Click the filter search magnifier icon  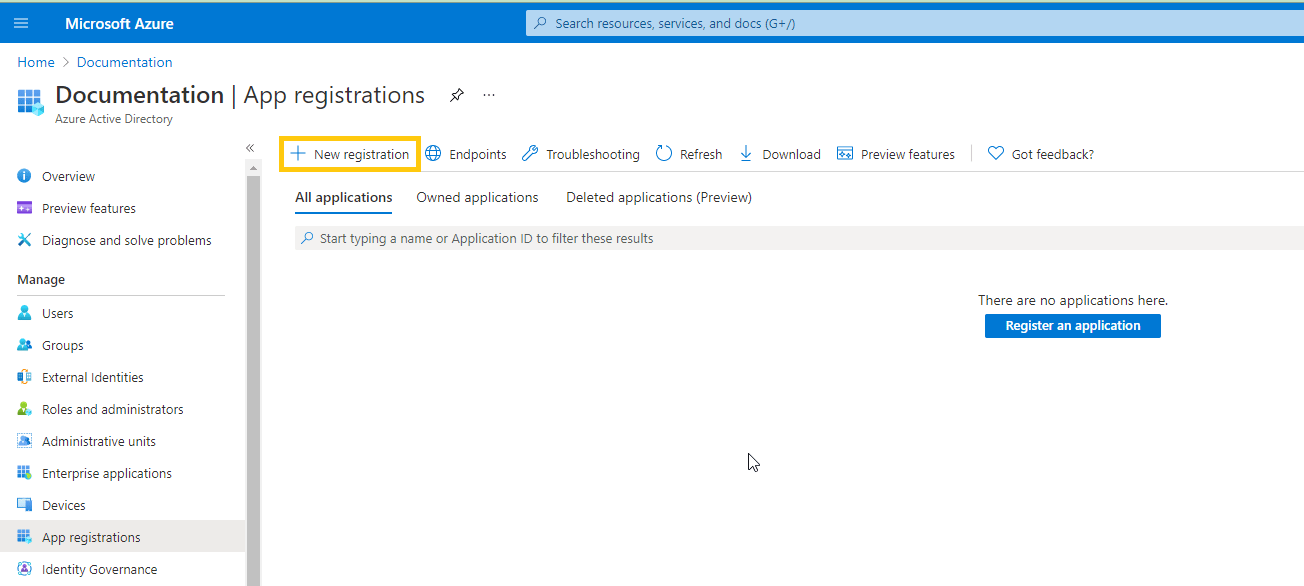pyautogui.click(x=308, y=238)
